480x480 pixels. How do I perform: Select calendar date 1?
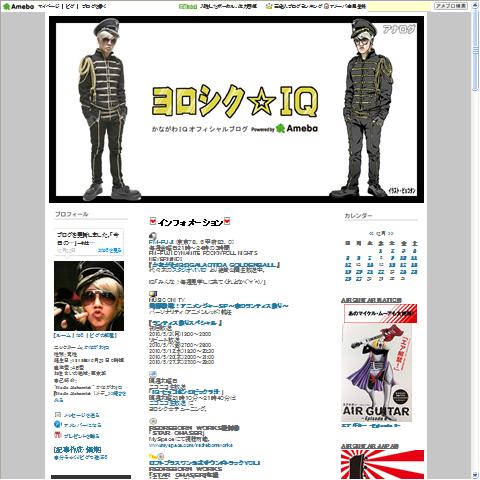[381, 251]
